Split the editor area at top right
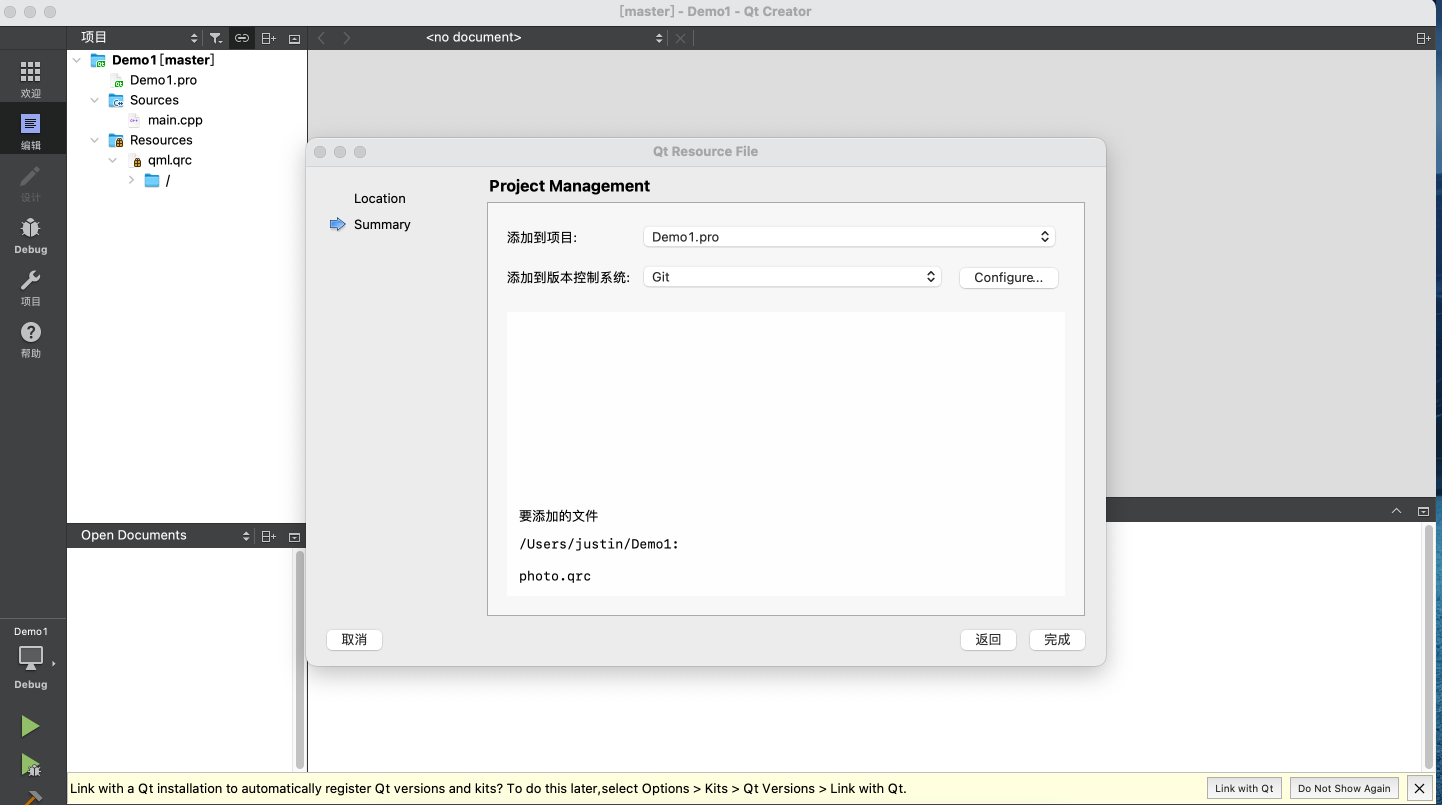Image resolution: width=1442 pixels, height=805 pixels. (x=1423, y=38)
